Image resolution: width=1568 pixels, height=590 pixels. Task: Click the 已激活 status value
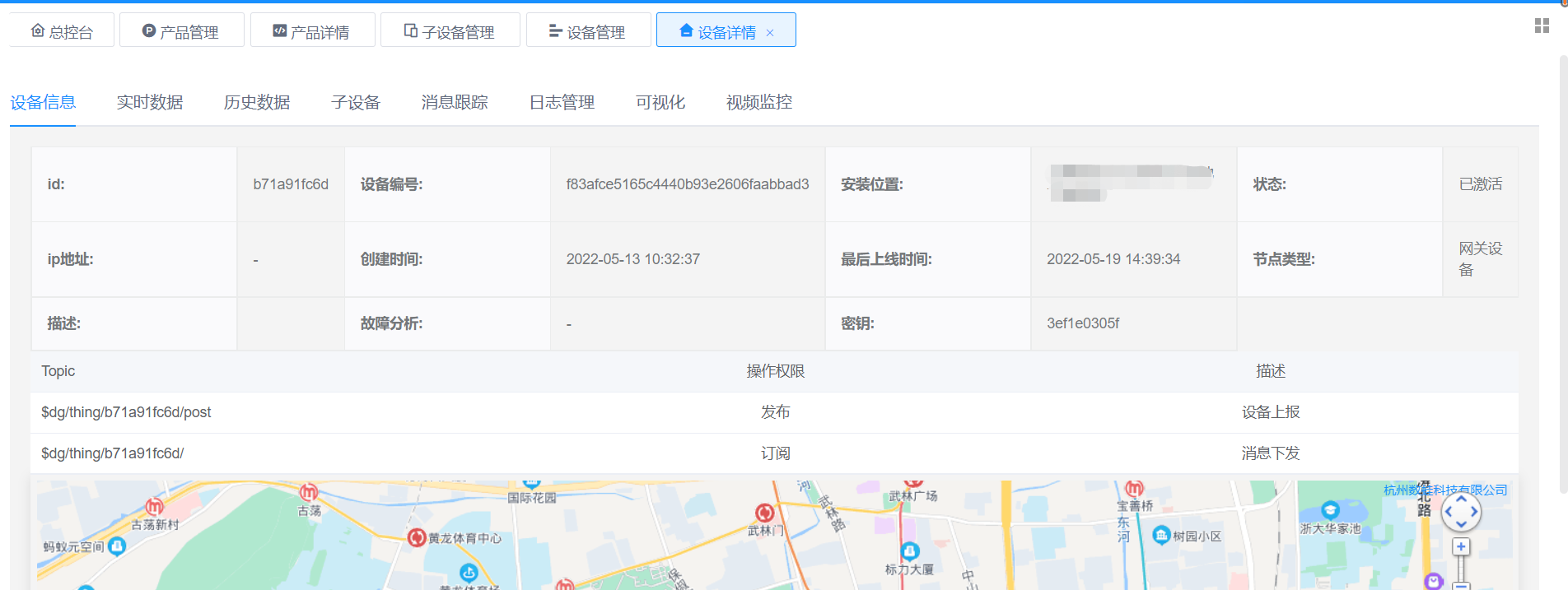click(1481, 184)
